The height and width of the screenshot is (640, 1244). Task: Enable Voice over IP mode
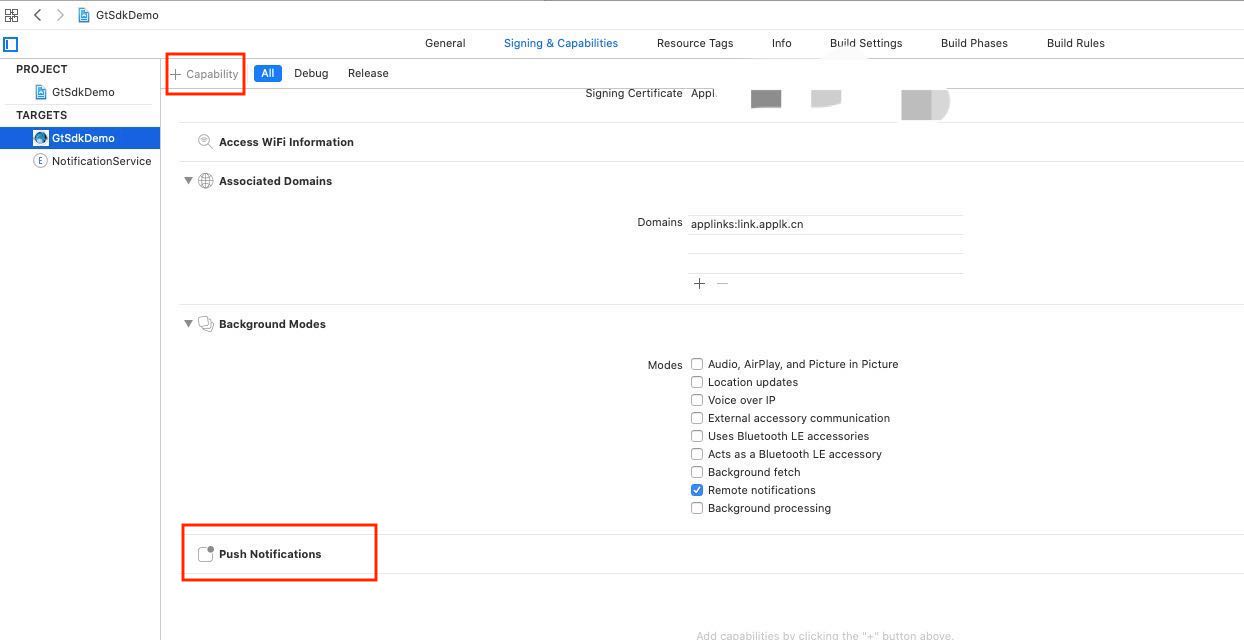(x=697, y=400)
